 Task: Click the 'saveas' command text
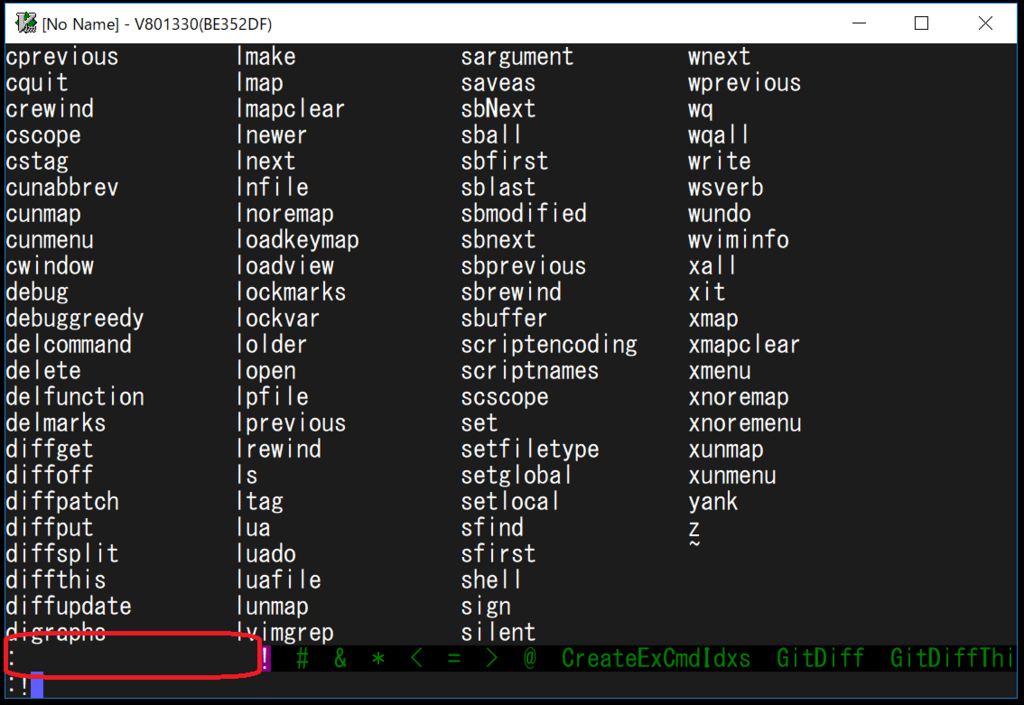pyautogui.click(x=498, y=83)
